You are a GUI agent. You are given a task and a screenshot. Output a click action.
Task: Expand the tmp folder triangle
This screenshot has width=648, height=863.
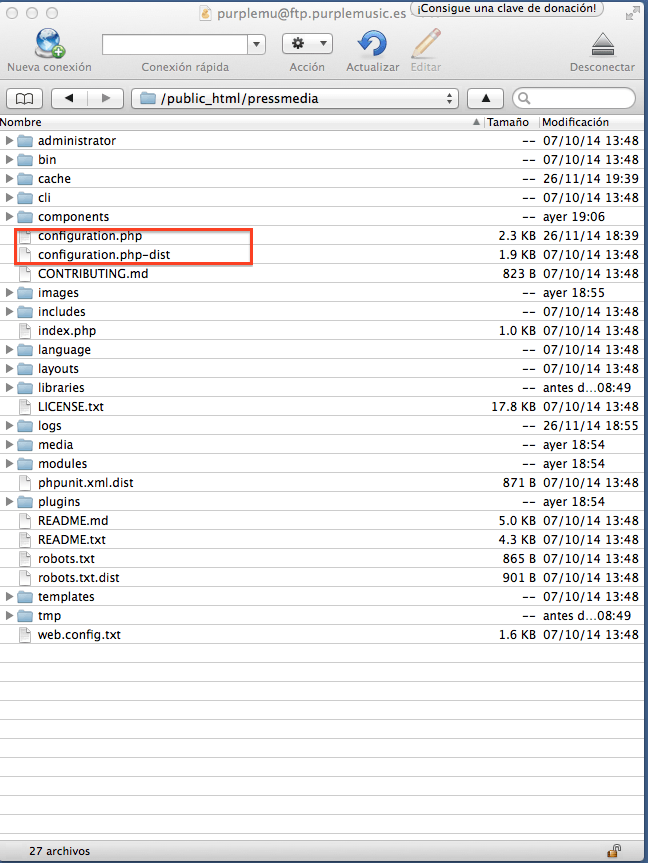point(9,615)
